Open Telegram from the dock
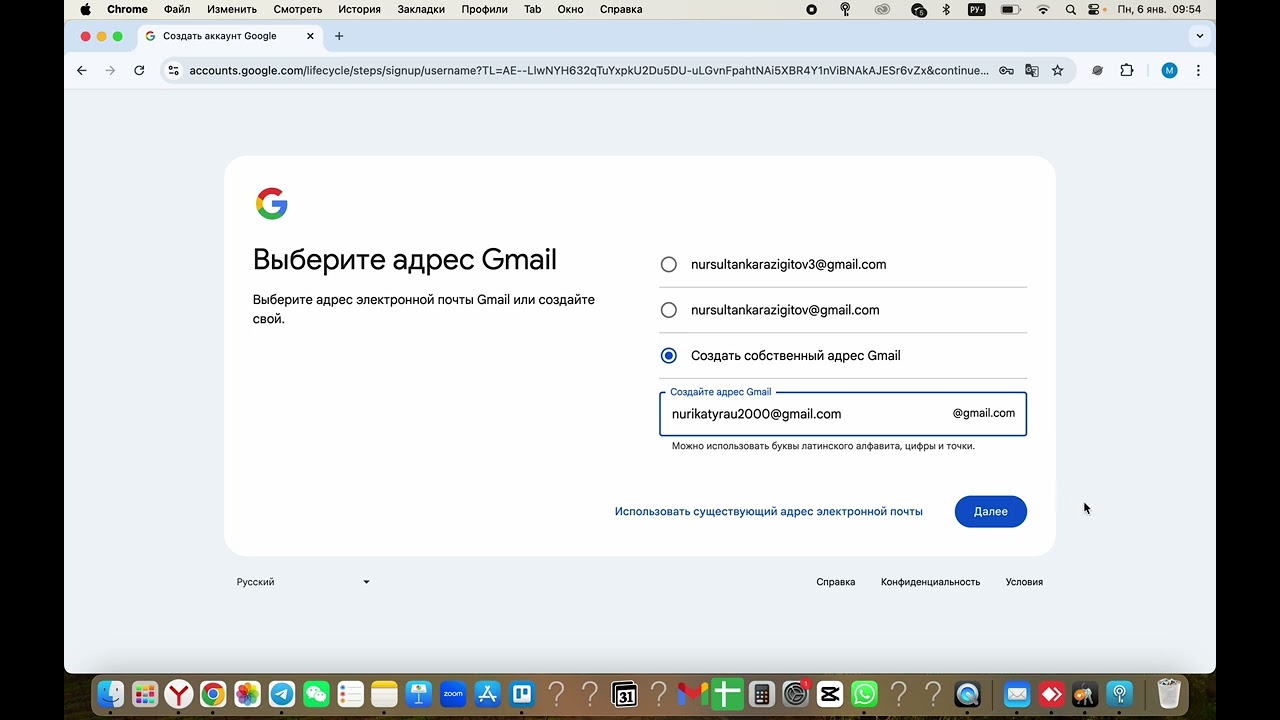The width and height of the screenshot is (1280, 720). click(x=282, y=693)
